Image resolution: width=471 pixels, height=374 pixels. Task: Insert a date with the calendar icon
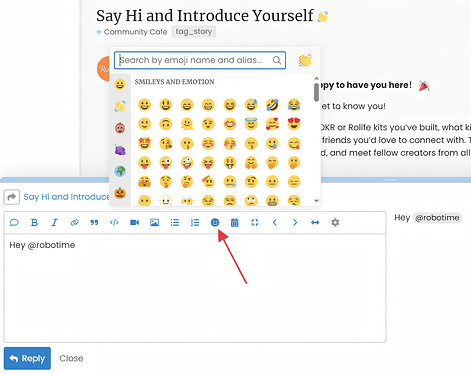coord(235,222)
